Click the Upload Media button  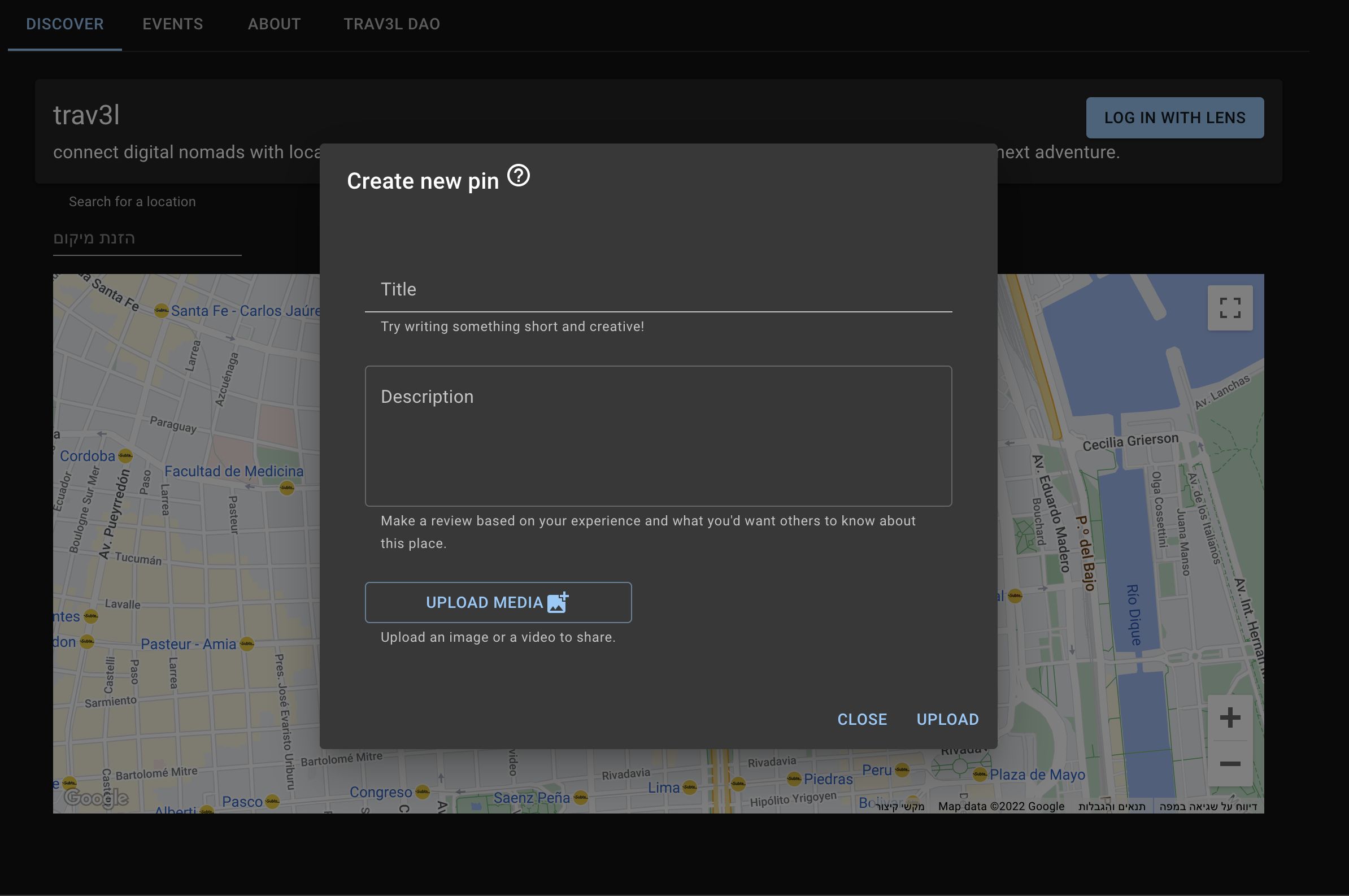point(498,602)
